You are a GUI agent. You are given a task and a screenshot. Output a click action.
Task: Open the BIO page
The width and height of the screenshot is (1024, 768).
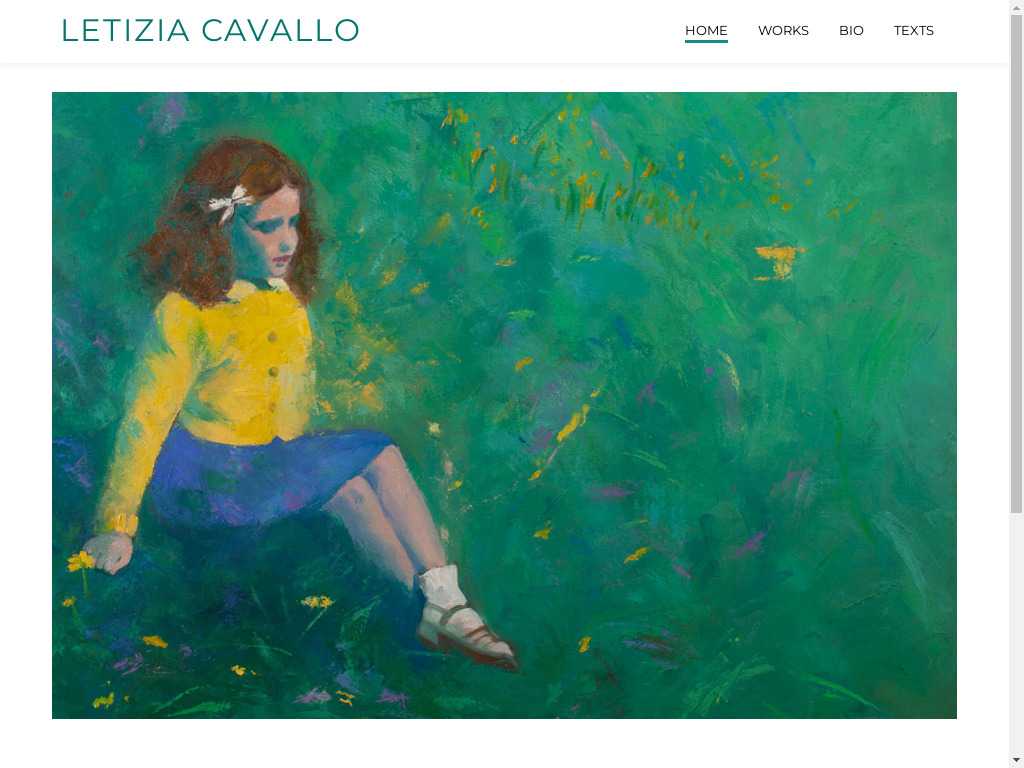(851, 31)
